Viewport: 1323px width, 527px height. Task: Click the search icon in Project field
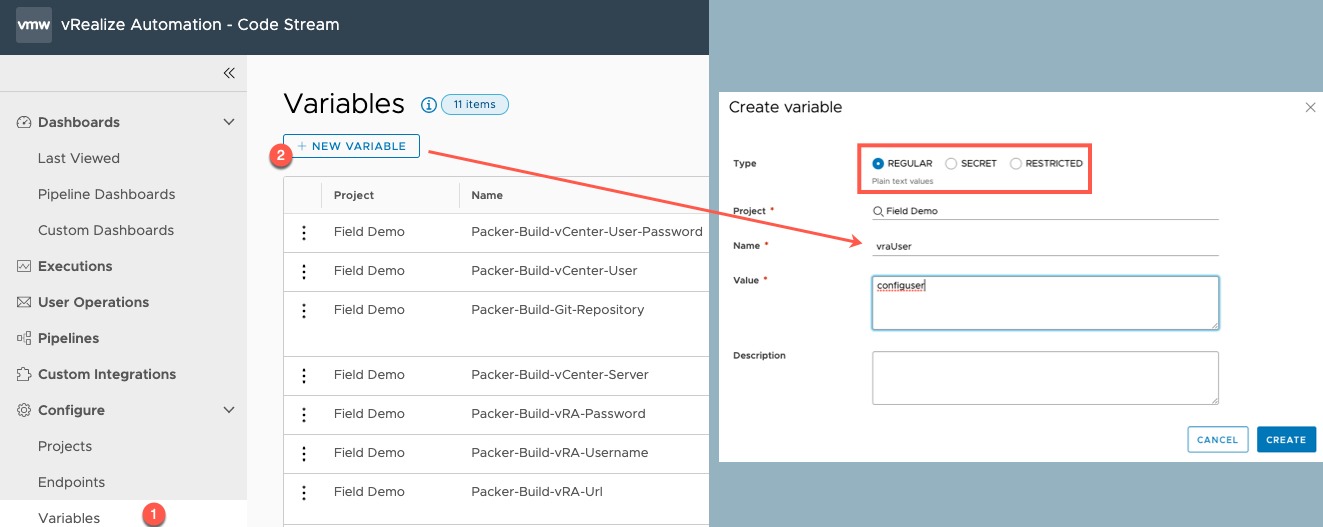[x=878, y=211]
